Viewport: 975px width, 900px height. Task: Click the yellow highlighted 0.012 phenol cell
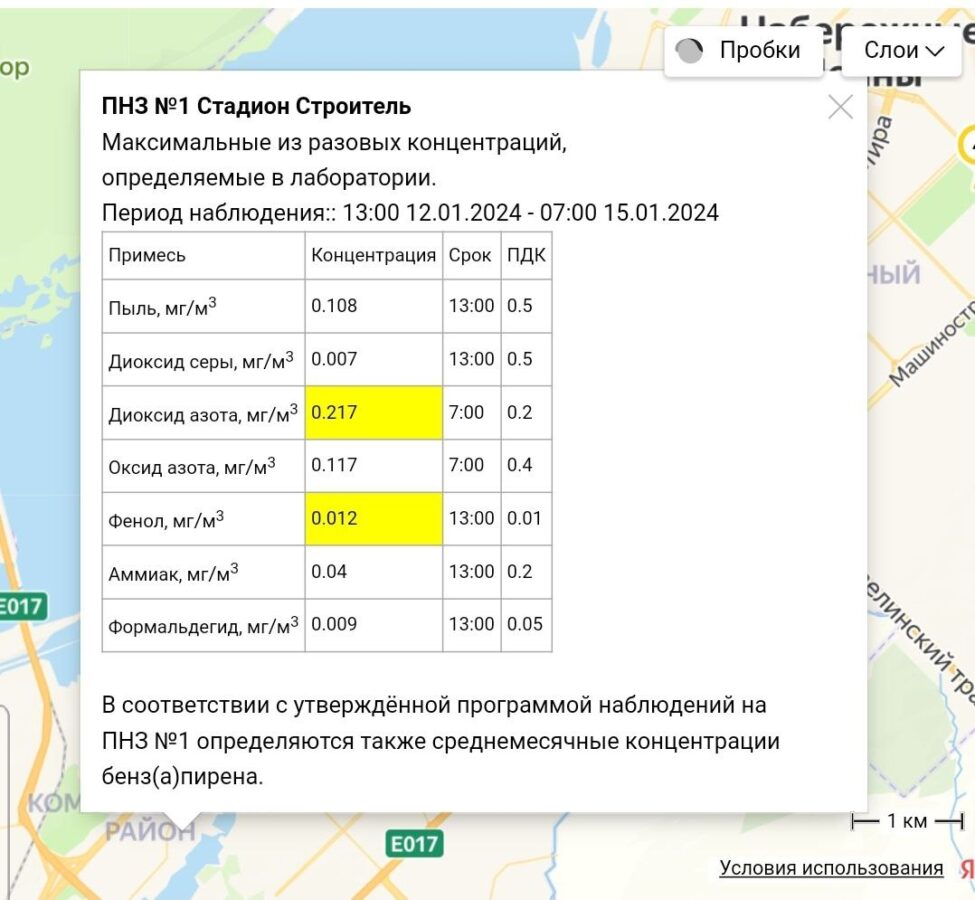coord(373,518)
